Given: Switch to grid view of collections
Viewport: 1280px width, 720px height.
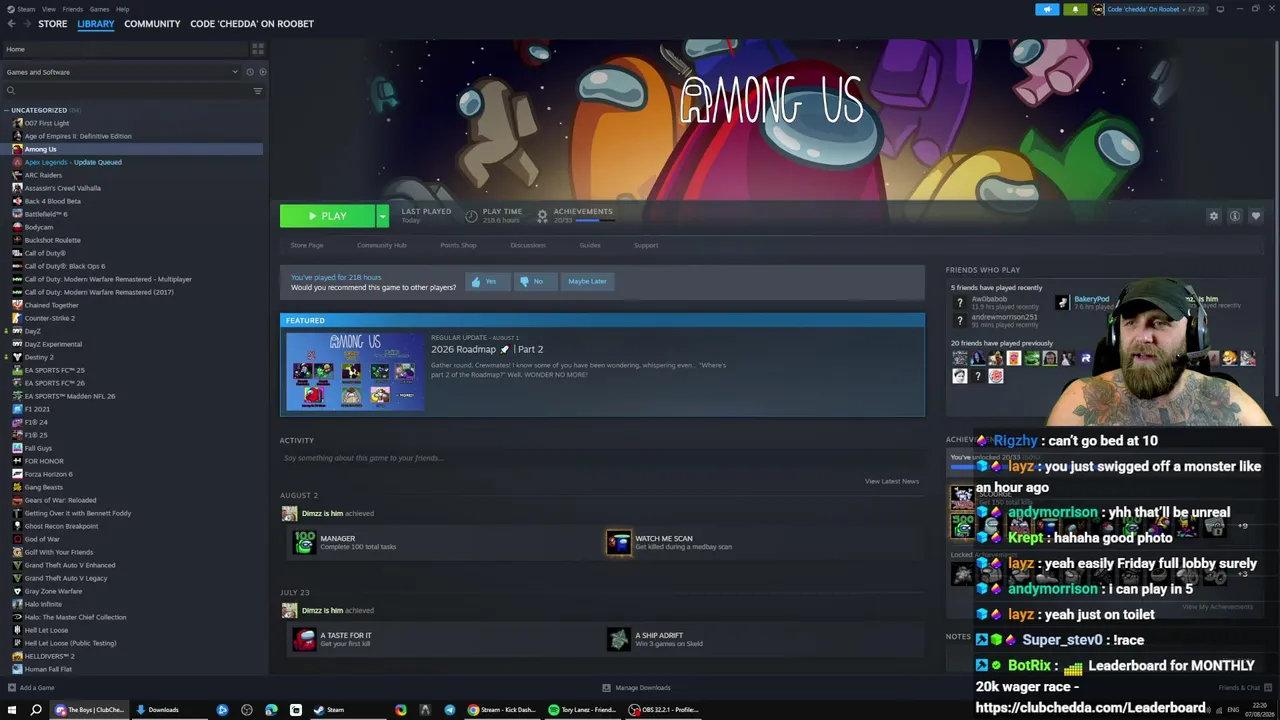Looking at the screenshot, I should 257,49.
